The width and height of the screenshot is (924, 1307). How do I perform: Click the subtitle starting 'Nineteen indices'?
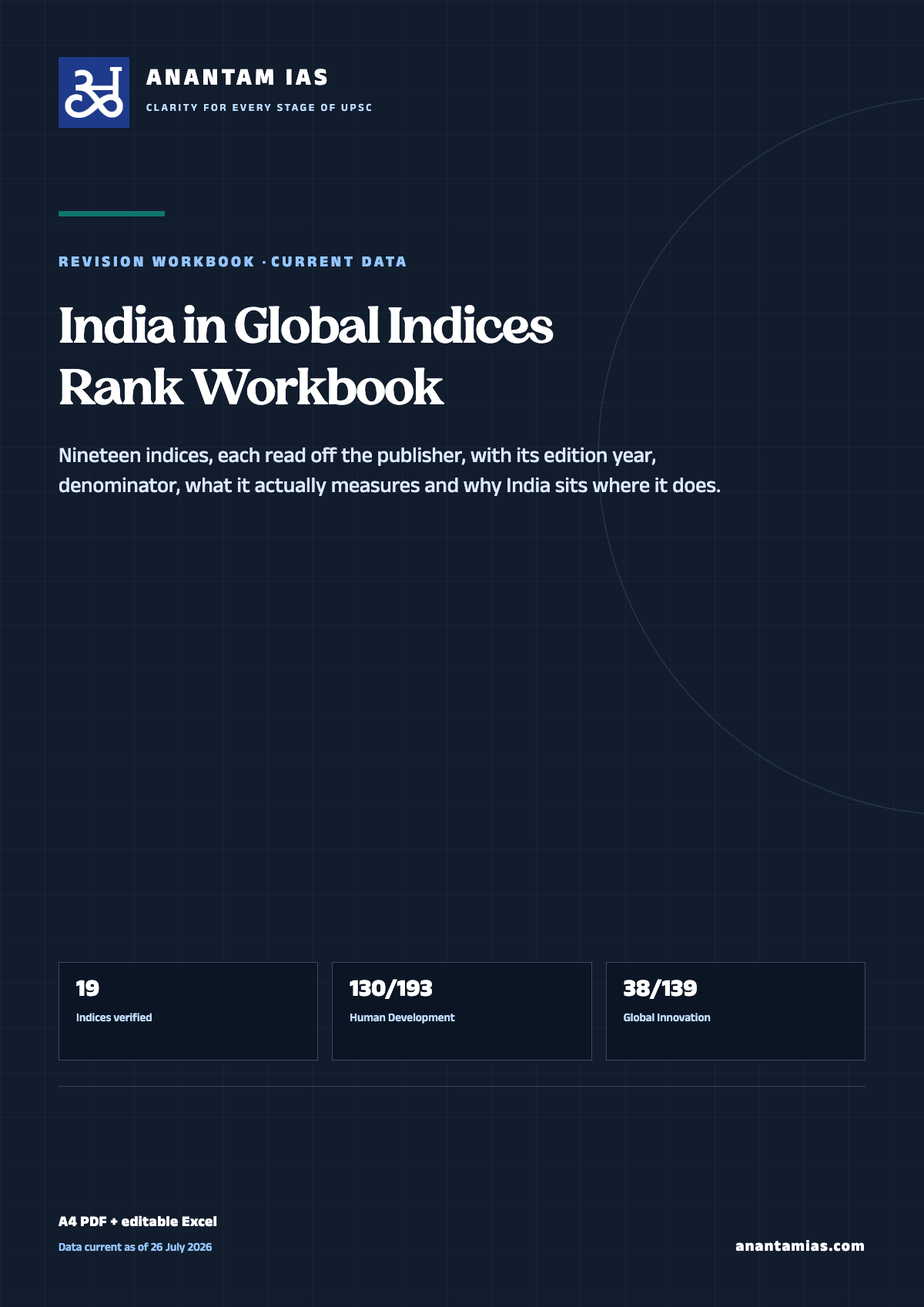click(357, 456)
